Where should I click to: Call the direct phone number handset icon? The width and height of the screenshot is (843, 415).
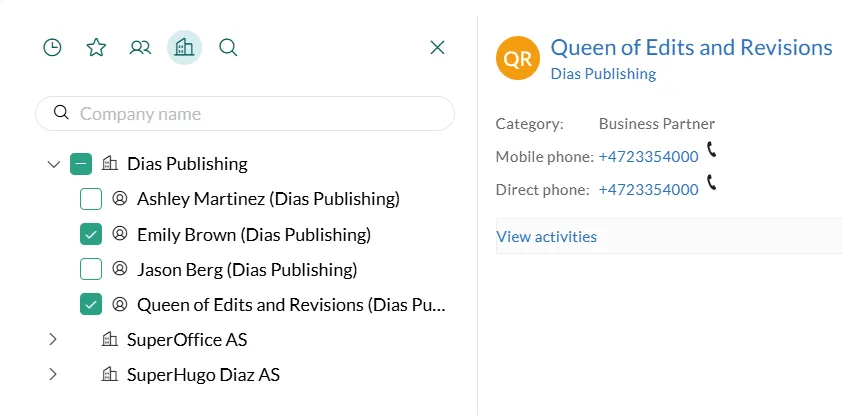[712, 183]
